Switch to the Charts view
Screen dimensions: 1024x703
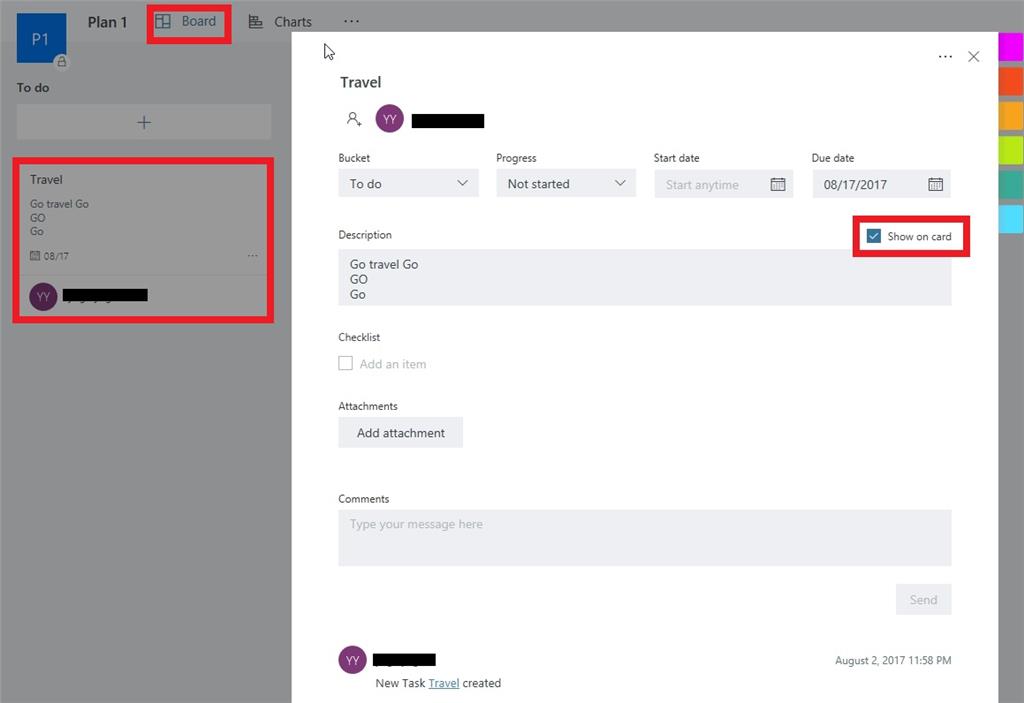point(280,22)
